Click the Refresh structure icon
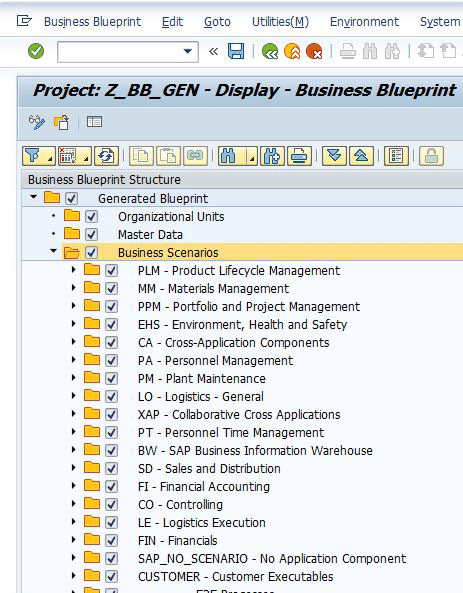Viewport: 463px width, 593px height. [106, 156]
